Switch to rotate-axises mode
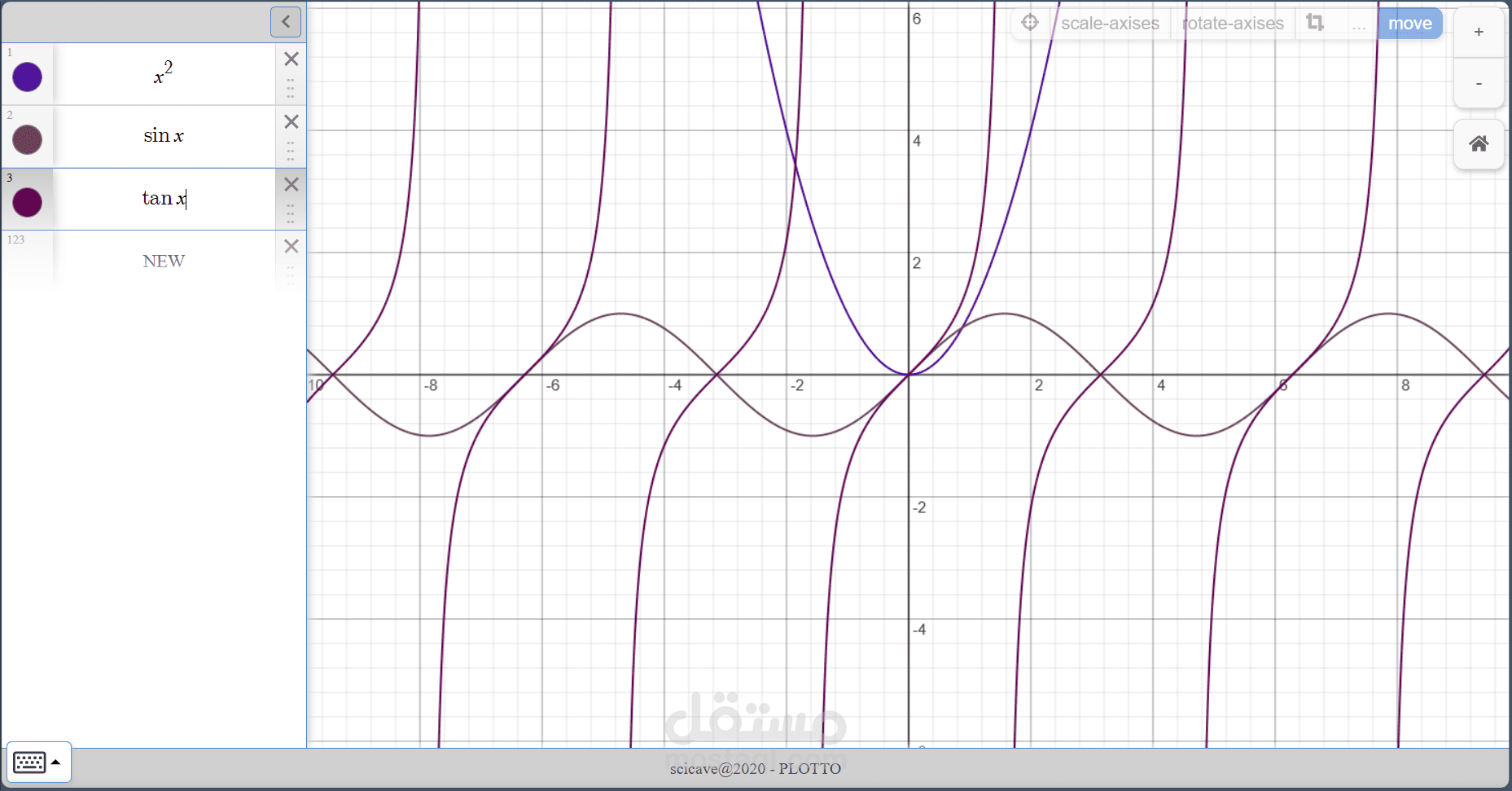 coord(1232,23)
